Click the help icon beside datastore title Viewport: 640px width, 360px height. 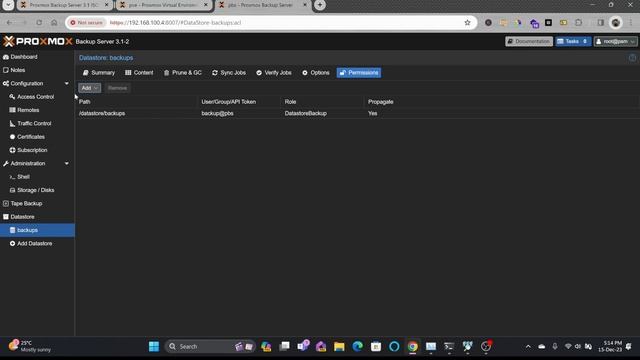point(632,58)
